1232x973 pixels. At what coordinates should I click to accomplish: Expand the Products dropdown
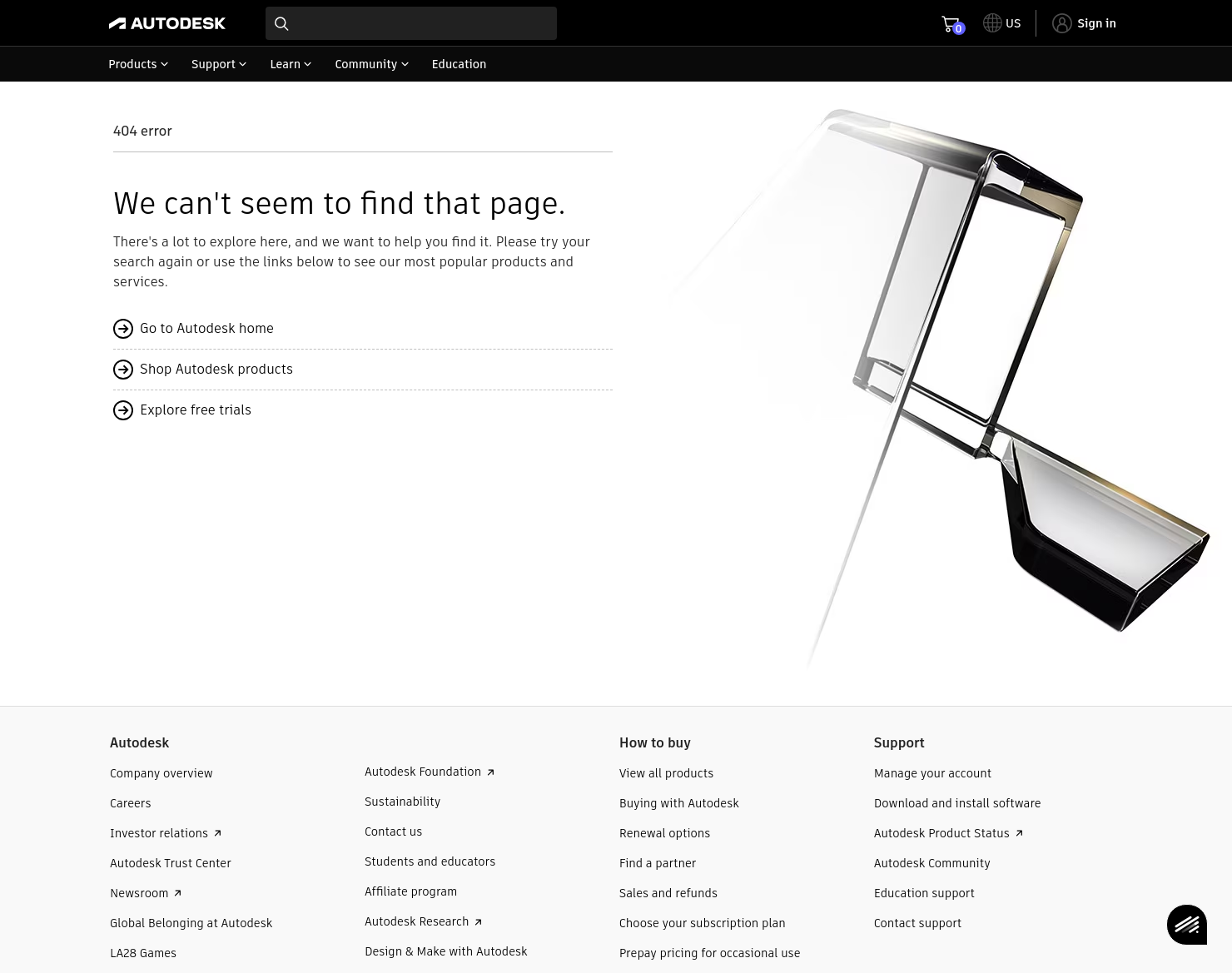click(137, 64)
